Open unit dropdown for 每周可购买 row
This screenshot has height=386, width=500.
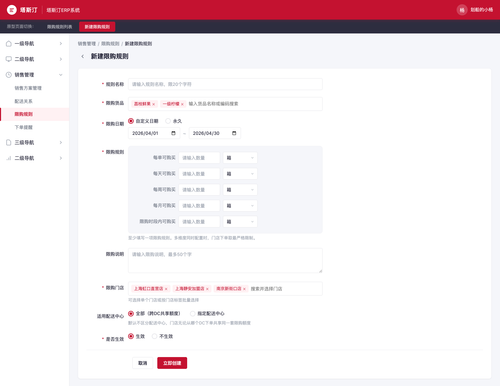[x=240, y=190]
